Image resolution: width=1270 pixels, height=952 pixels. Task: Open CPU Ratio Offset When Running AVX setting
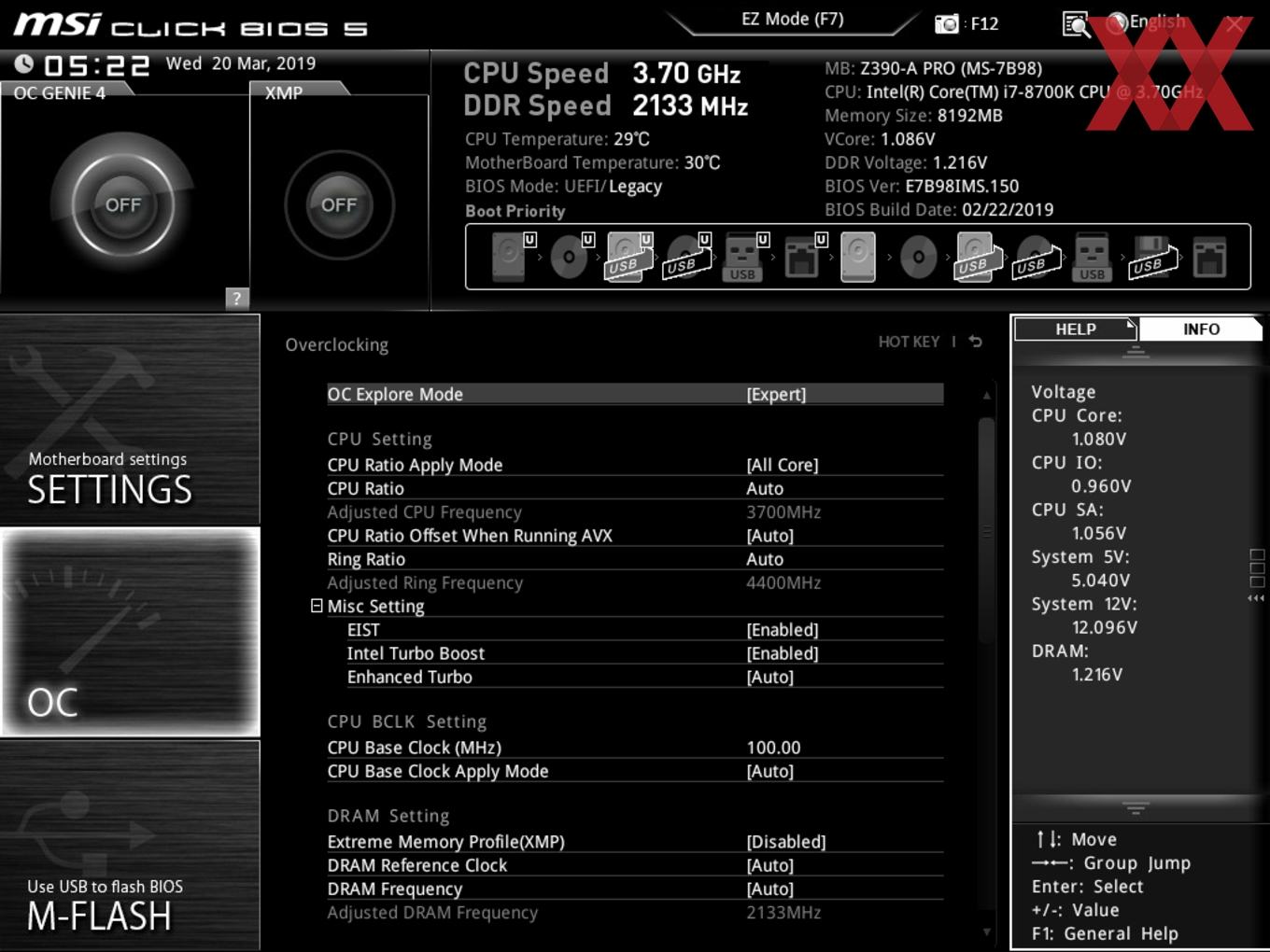[635, 536]
